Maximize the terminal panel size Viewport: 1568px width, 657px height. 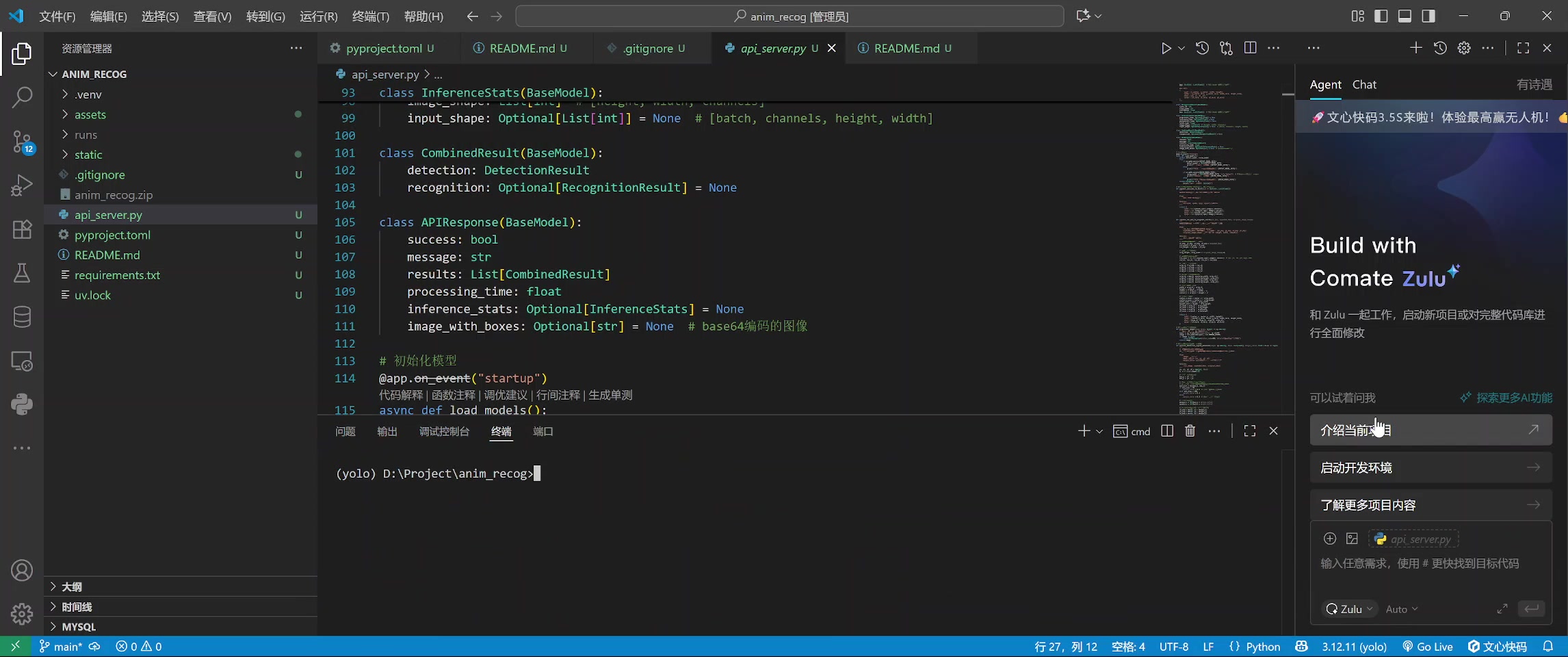(1250, 431)
